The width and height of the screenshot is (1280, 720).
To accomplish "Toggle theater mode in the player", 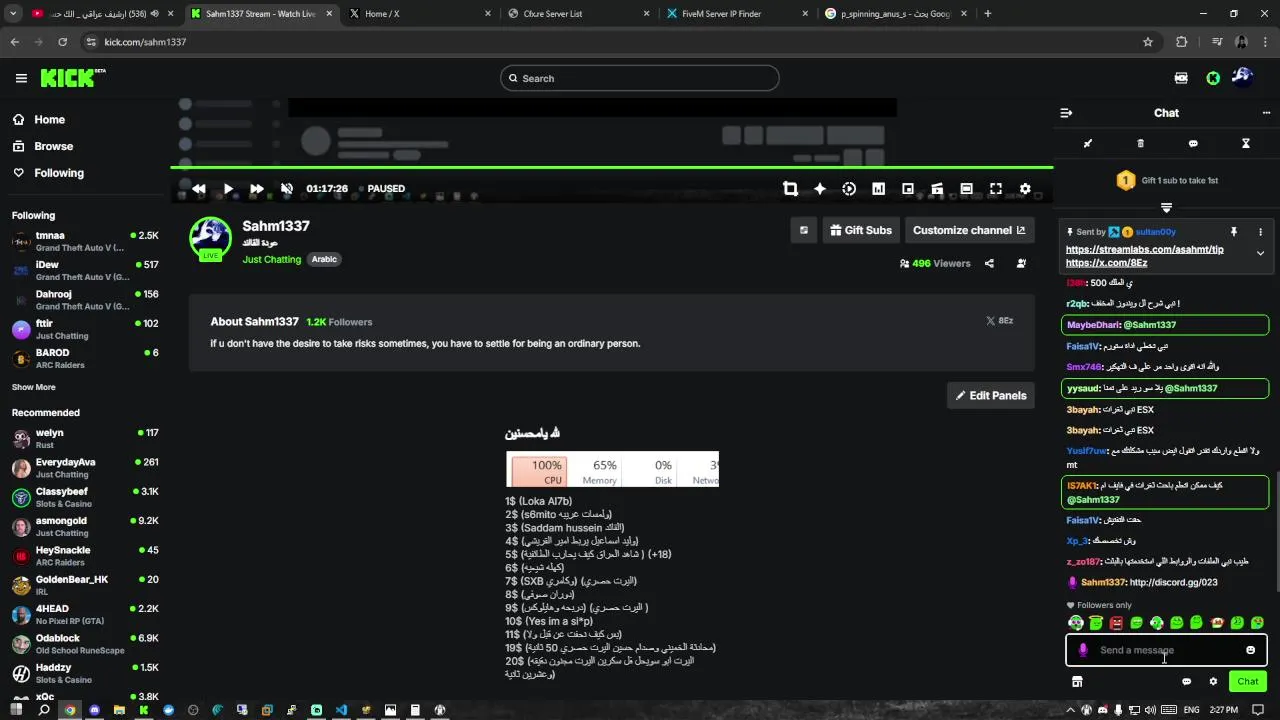I will click(966, 188).
